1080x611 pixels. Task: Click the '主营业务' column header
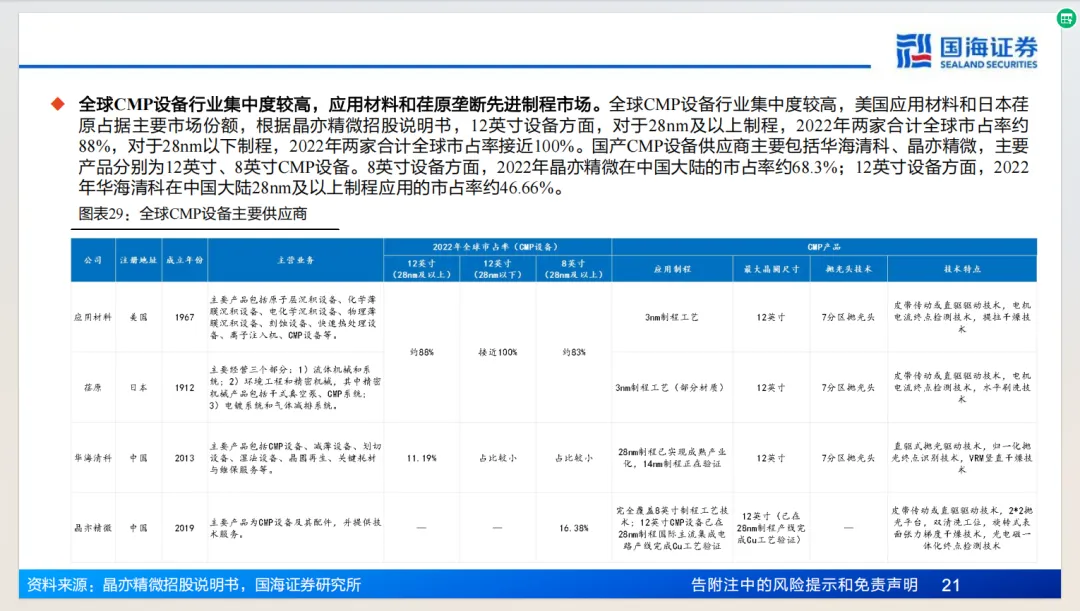295,260
